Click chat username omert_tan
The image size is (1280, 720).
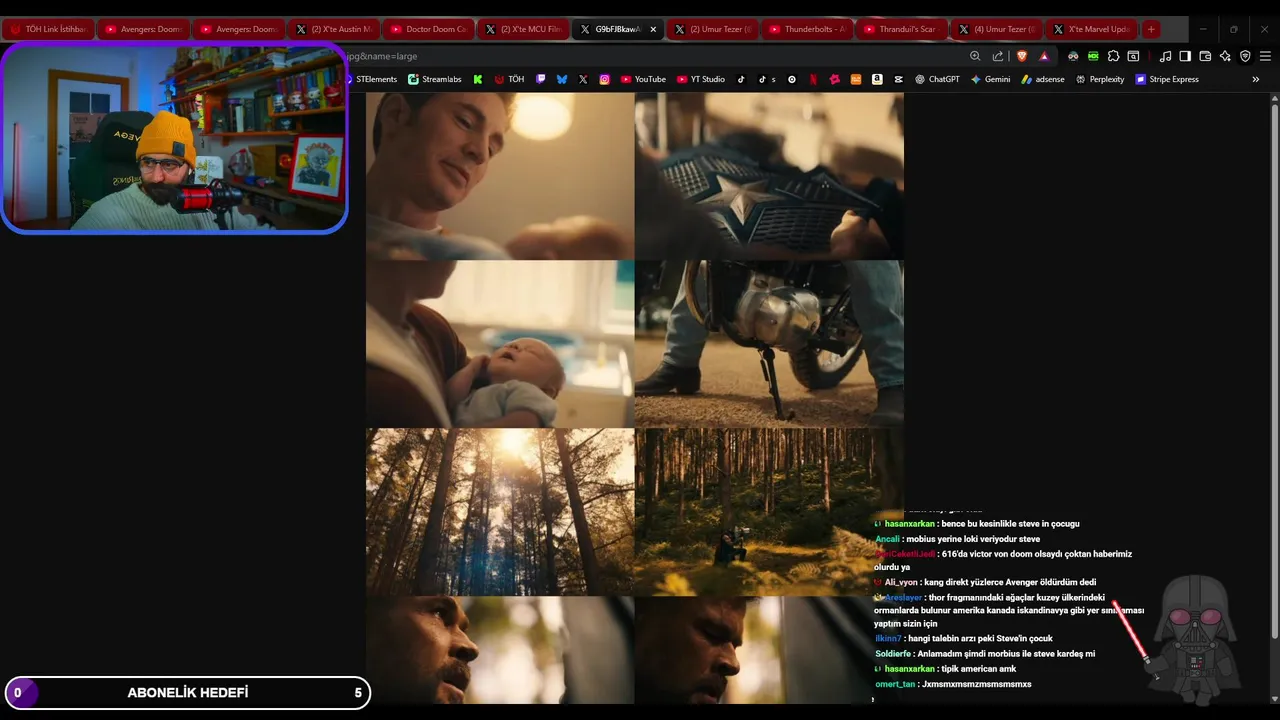tap(895, 684)
